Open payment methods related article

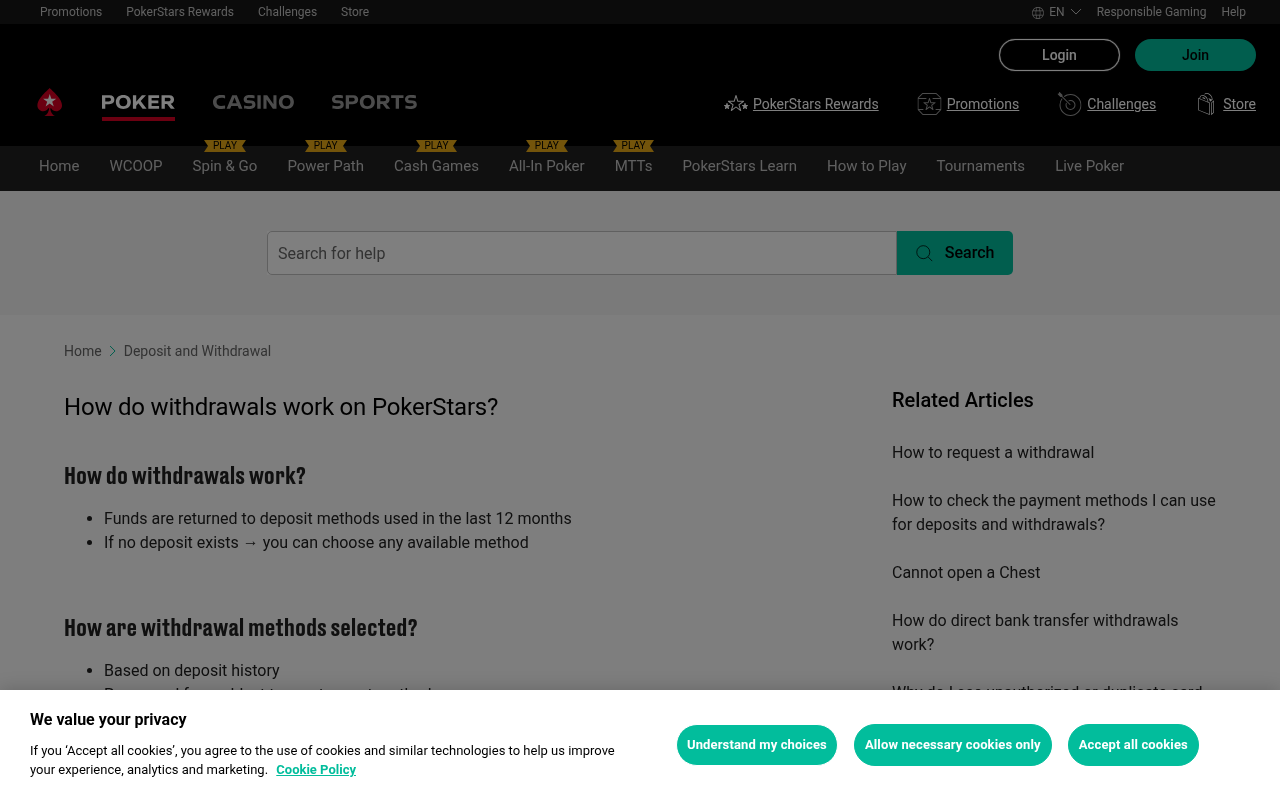pos(1054,512)
